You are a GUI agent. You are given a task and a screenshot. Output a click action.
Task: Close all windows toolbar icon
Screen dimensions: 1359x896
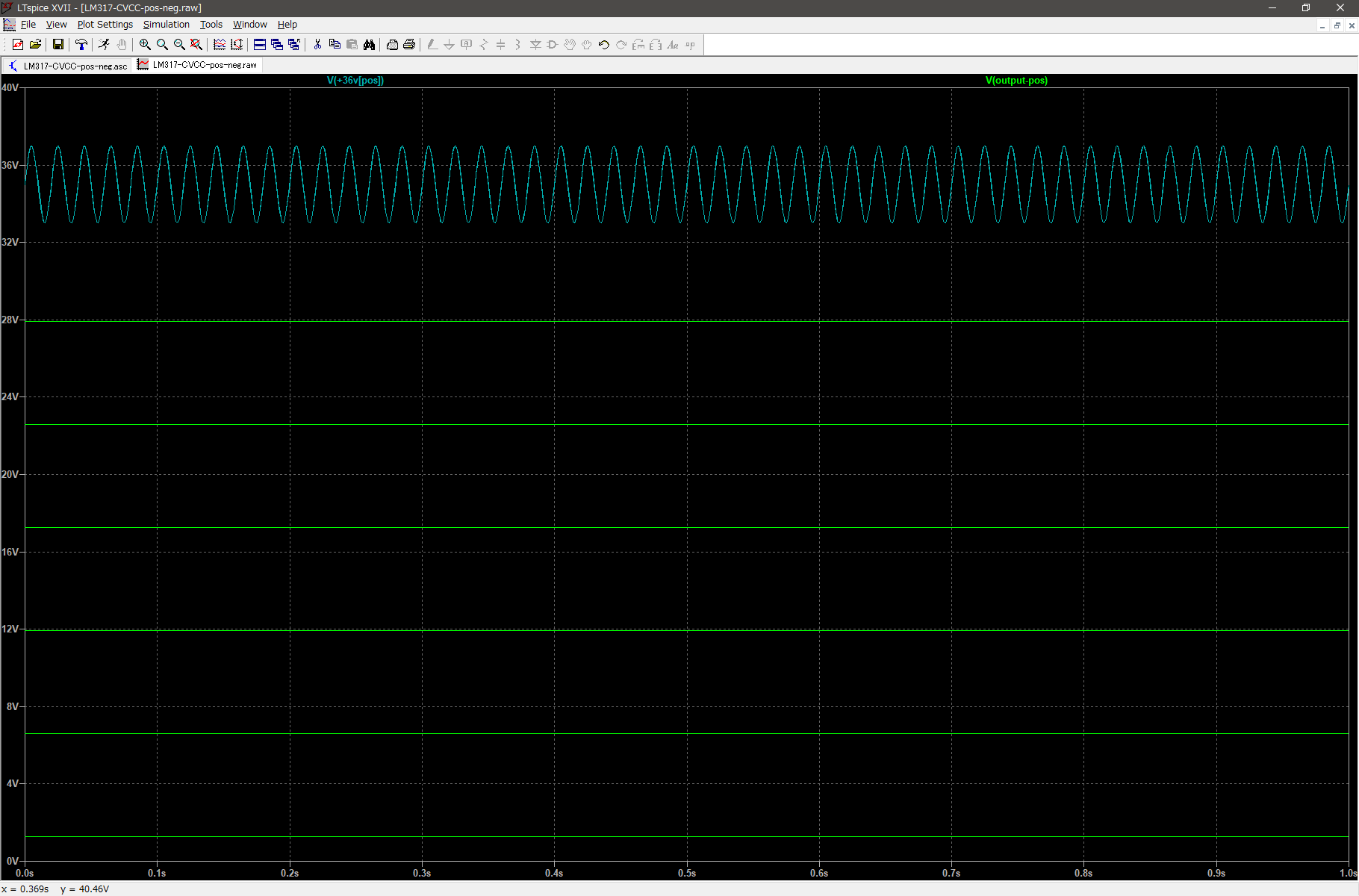coord(294,45)
